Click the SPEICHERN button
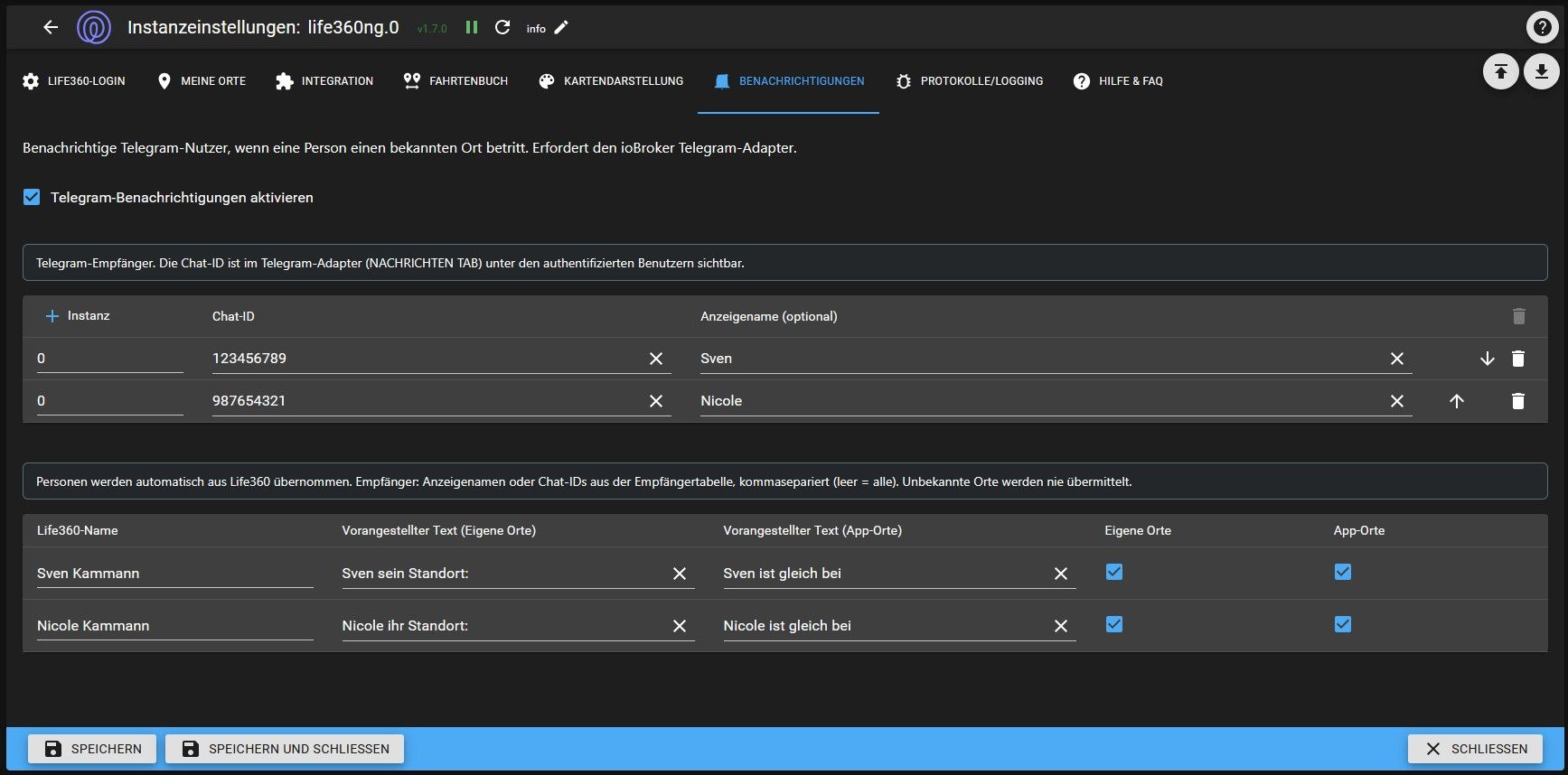 coord(92,749)
